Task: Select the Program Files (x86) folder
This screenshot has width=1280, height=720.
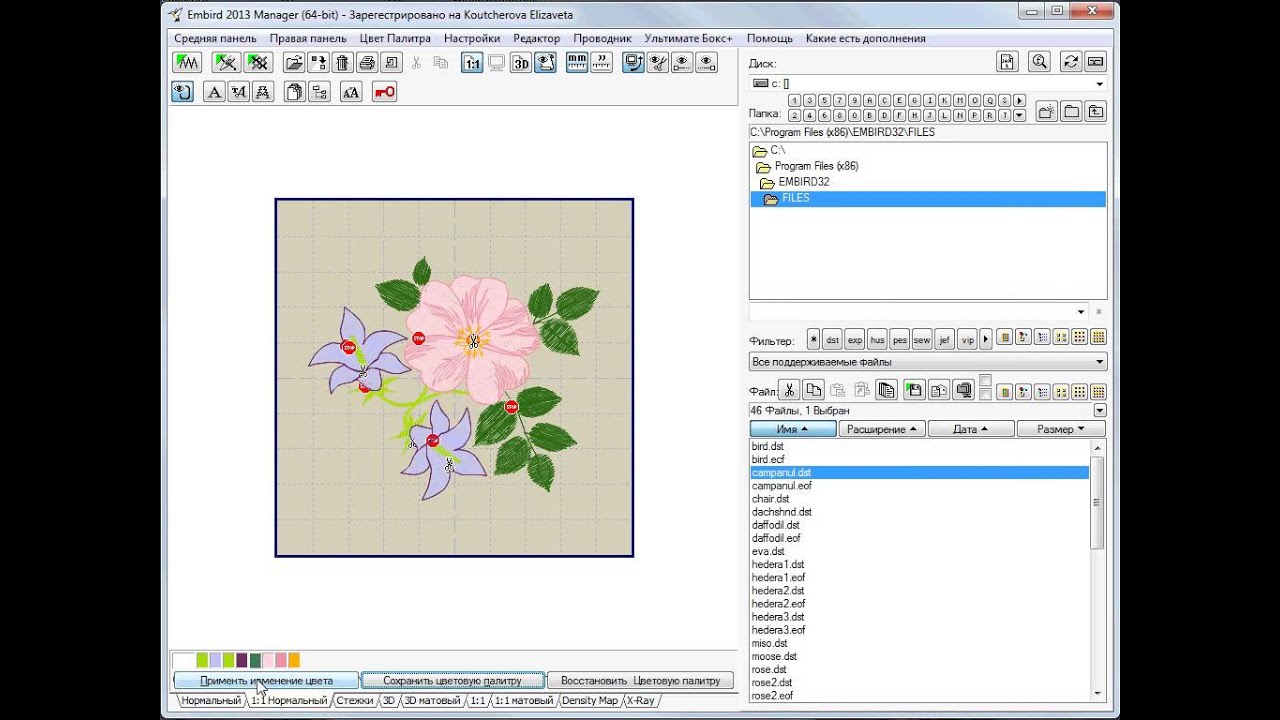Action: click(x=816, y=166)
